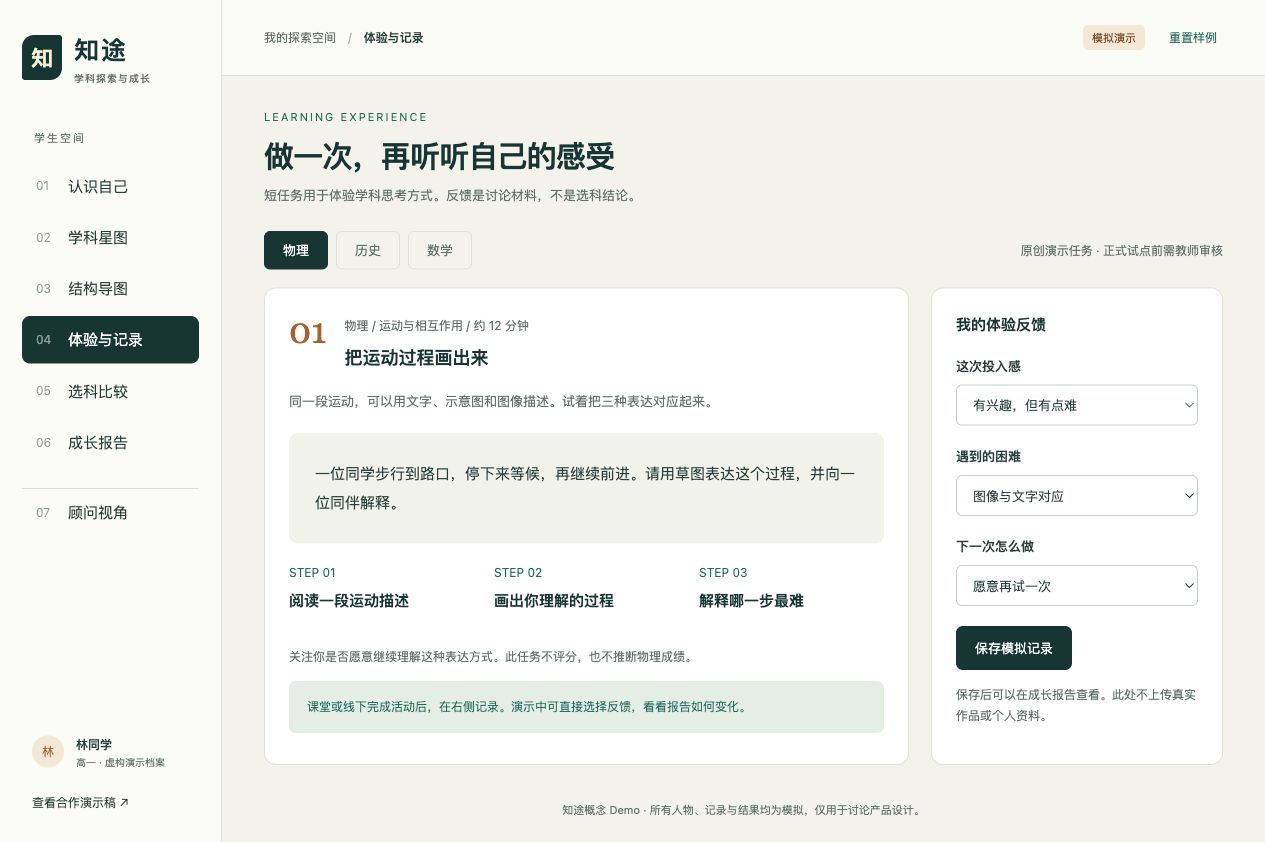Go to 认识自己 in sidebar
Screen dimensions: 1265x842
pyautogui.click(x=110, y=186)
